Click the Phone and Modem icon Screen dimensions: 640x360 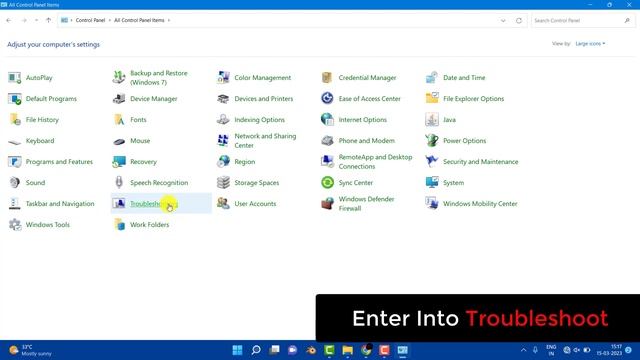coord(327,141)
